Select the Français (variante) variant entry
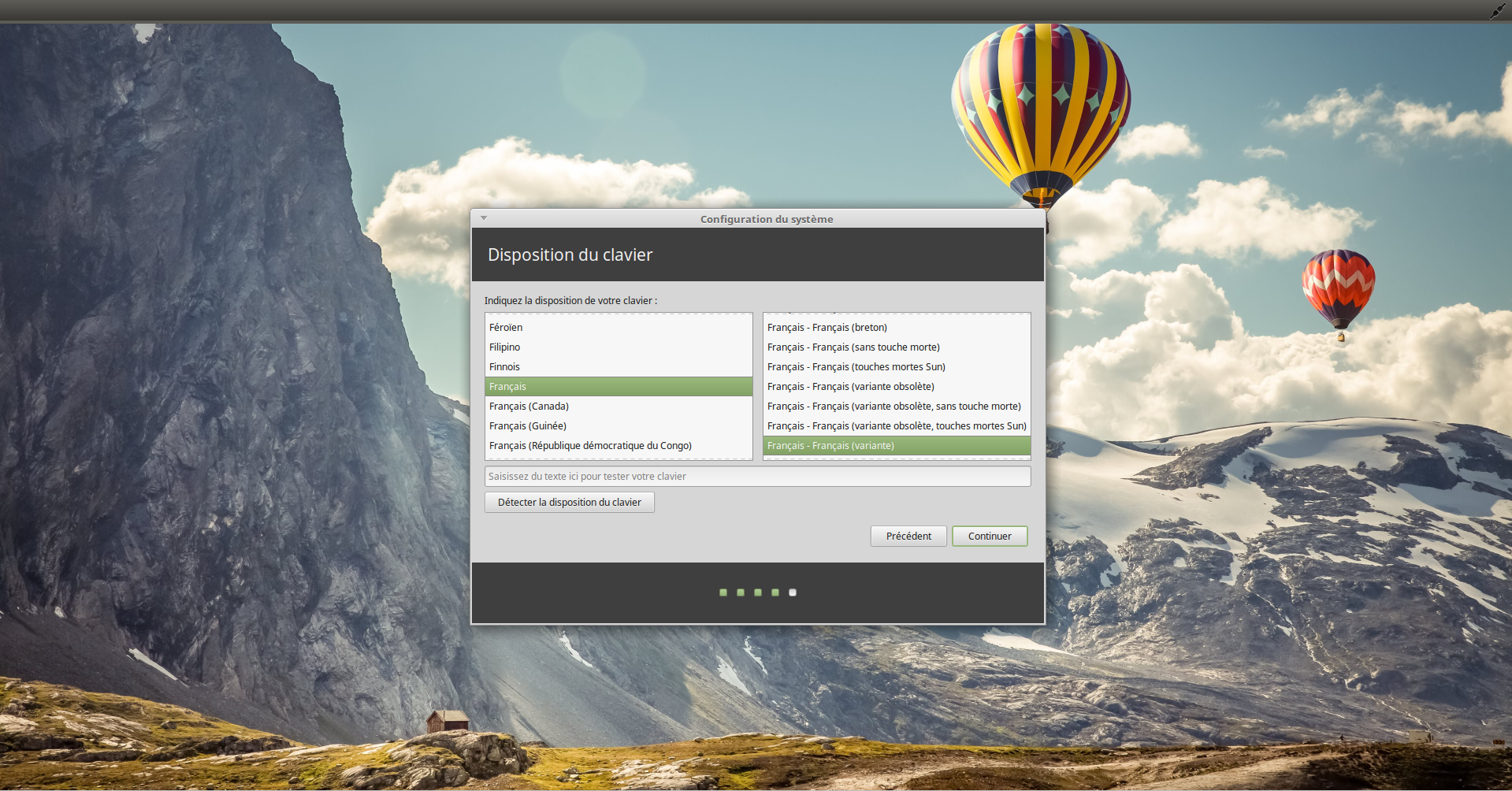1512x791 pixels. (x=830, y=445)
